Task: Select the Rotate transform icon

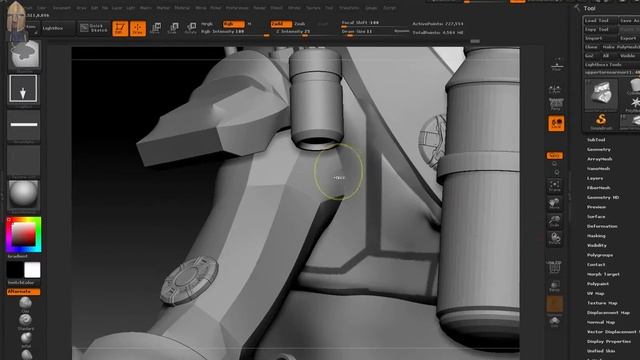Action: point(191,28)
